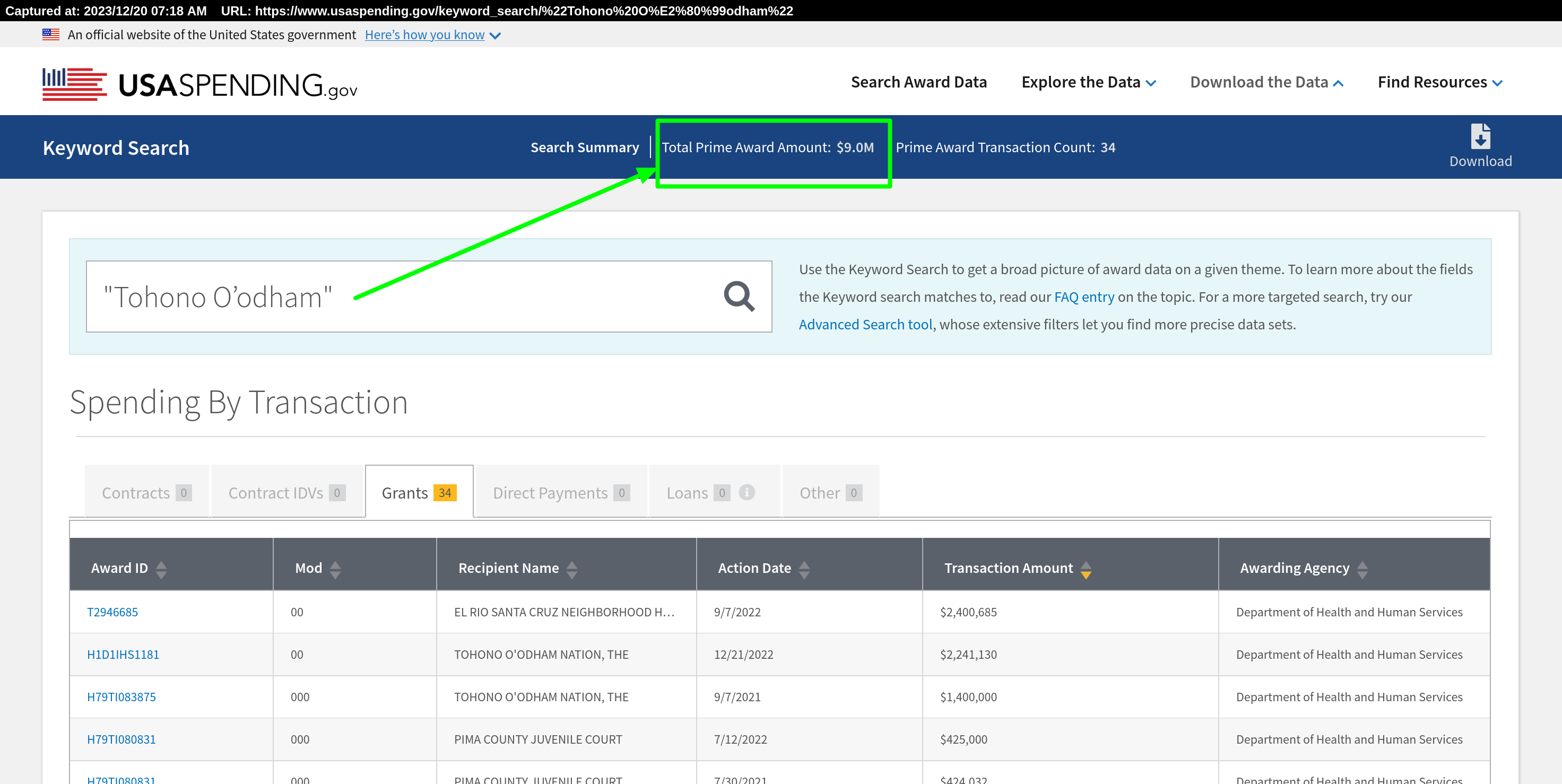1562x784 pixels.
Task: Click PIMA COUNTY JUVENILE COURT $425,000 row
Action: click(779, 739)
